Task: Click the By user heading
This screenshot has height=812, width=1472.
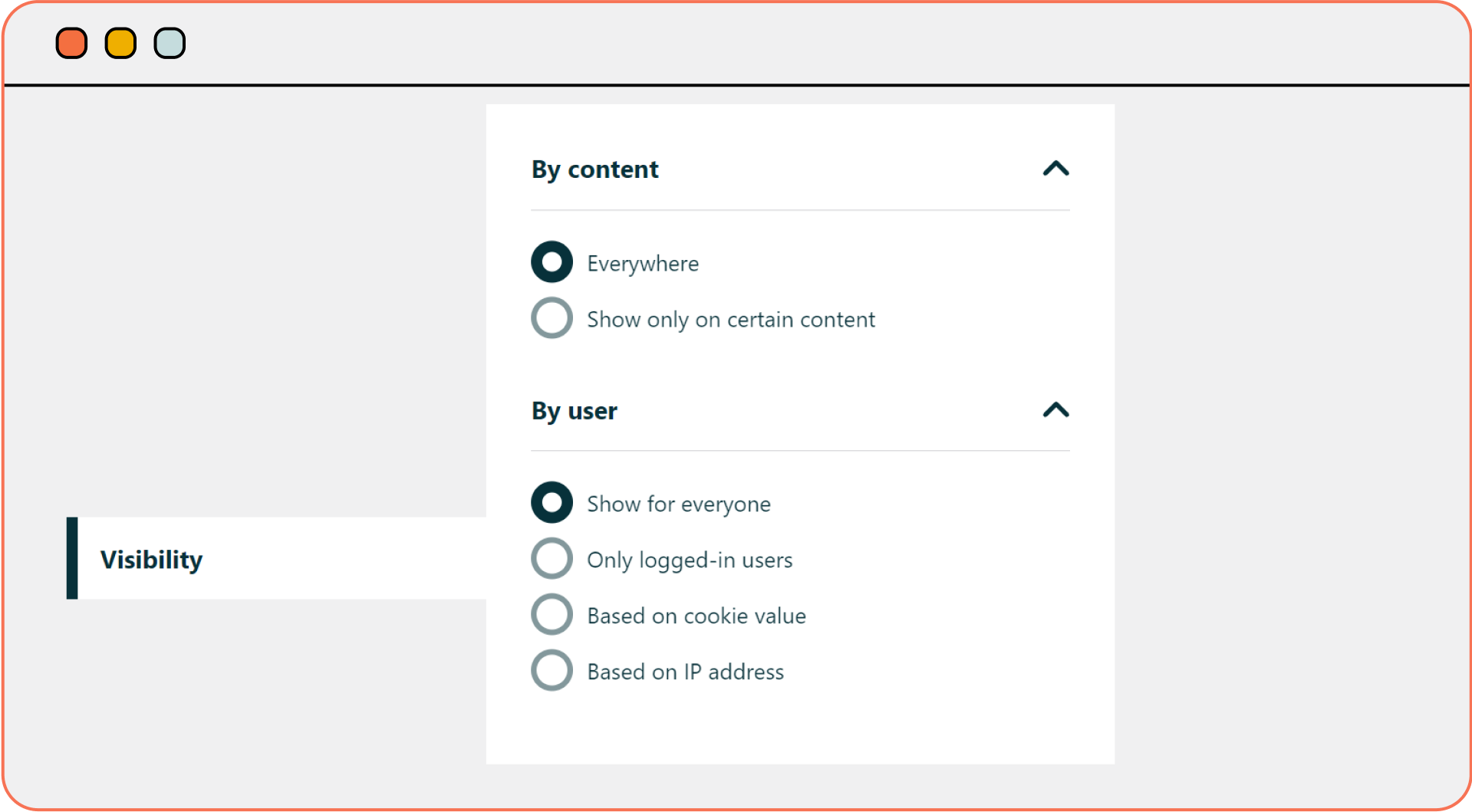Action: (x=574, y=411)
